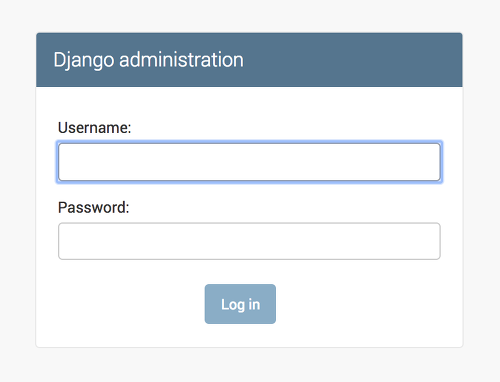The width and height of the screenshot is (500, 382).
Task: Click the Django administration header title
Action: 149,60
